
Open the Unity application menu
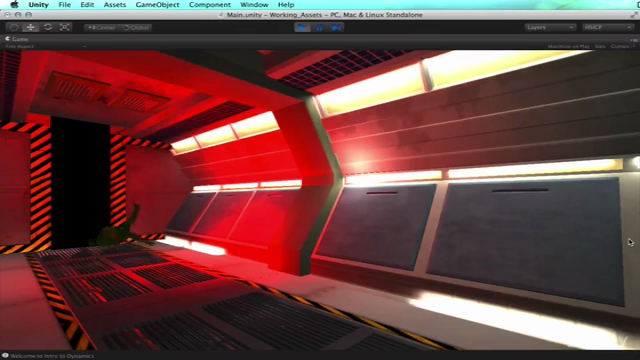[x=38, y=5]
